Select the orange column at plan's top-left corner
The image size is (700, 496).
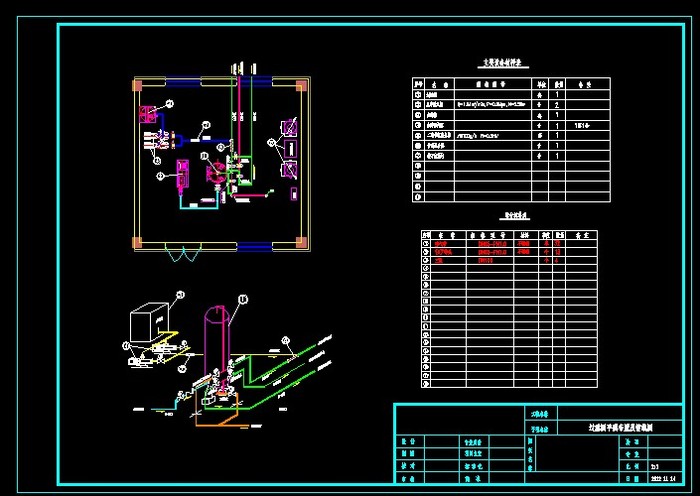[x=138, y=85]
